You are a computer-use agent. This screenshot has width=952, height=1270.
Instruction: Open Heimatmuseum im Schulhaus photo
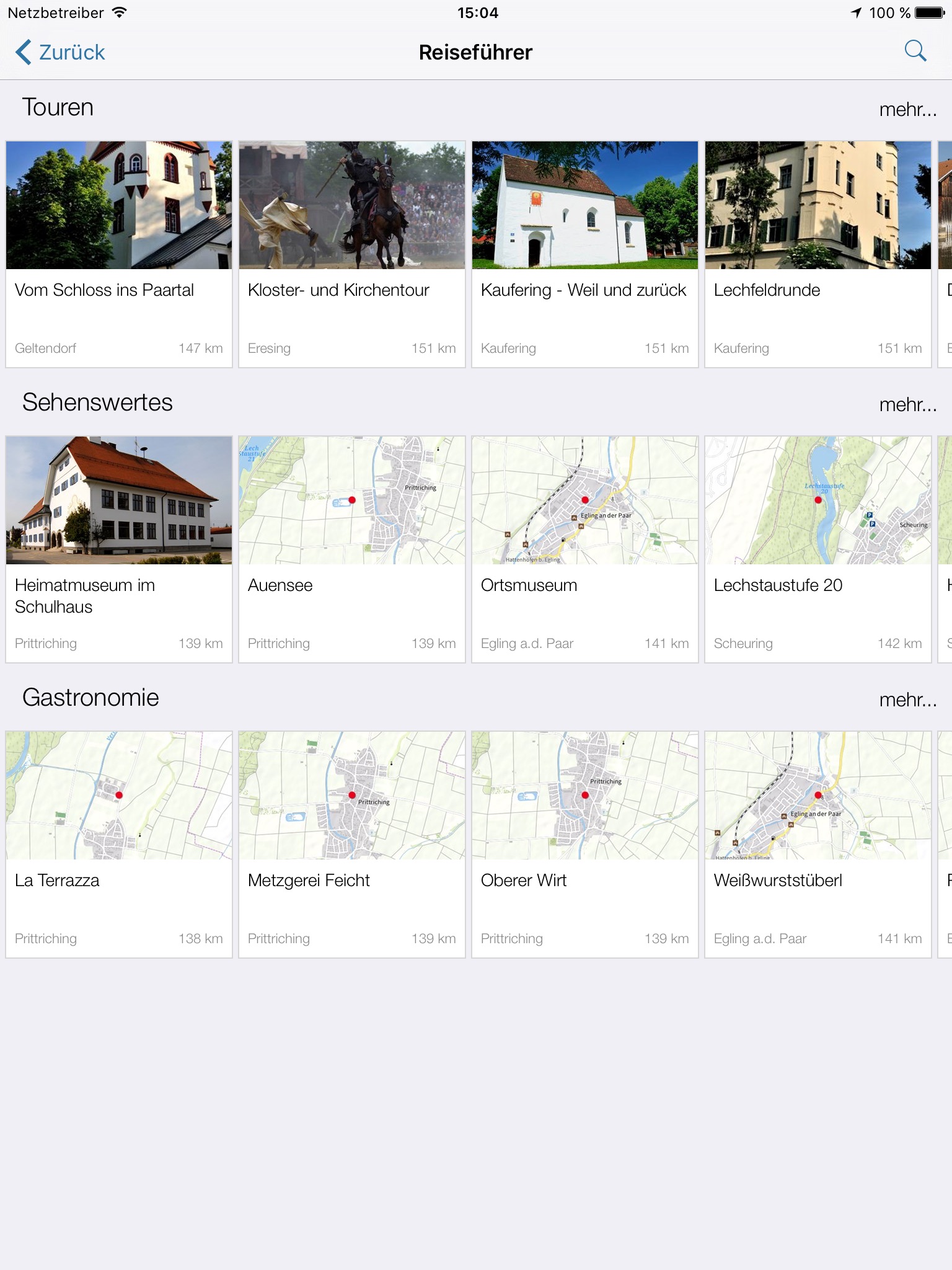119,500
